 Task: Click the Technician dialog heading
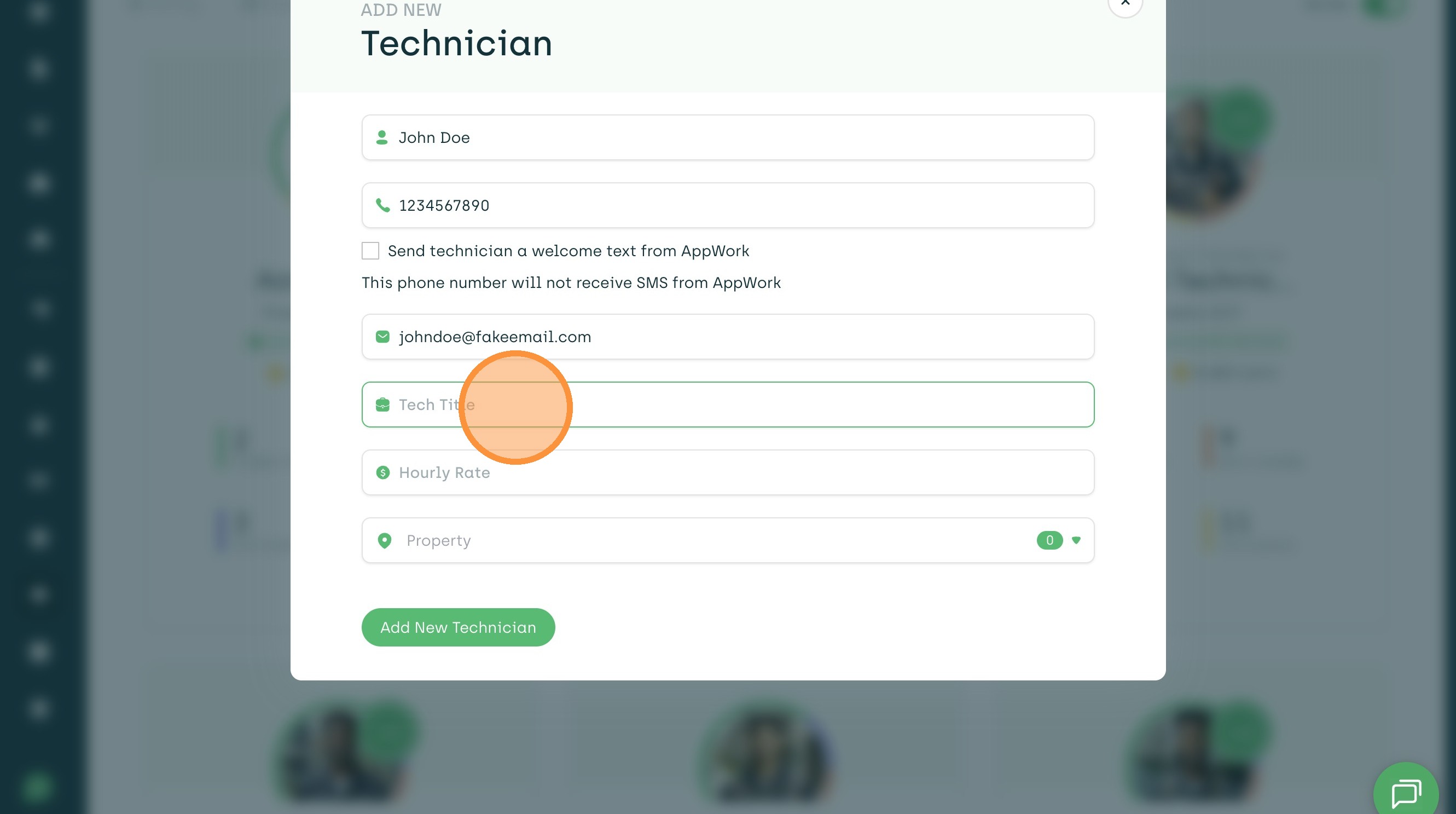point(456,44)
